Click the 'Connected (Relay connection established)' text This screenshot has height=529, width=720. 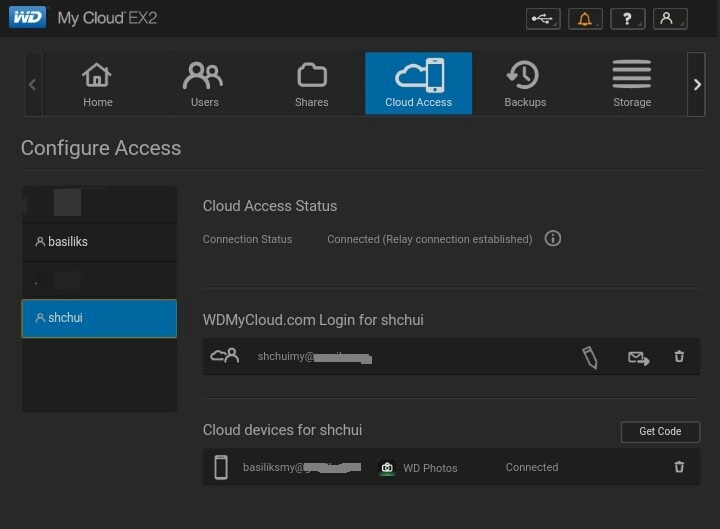(x=429, y=239)
